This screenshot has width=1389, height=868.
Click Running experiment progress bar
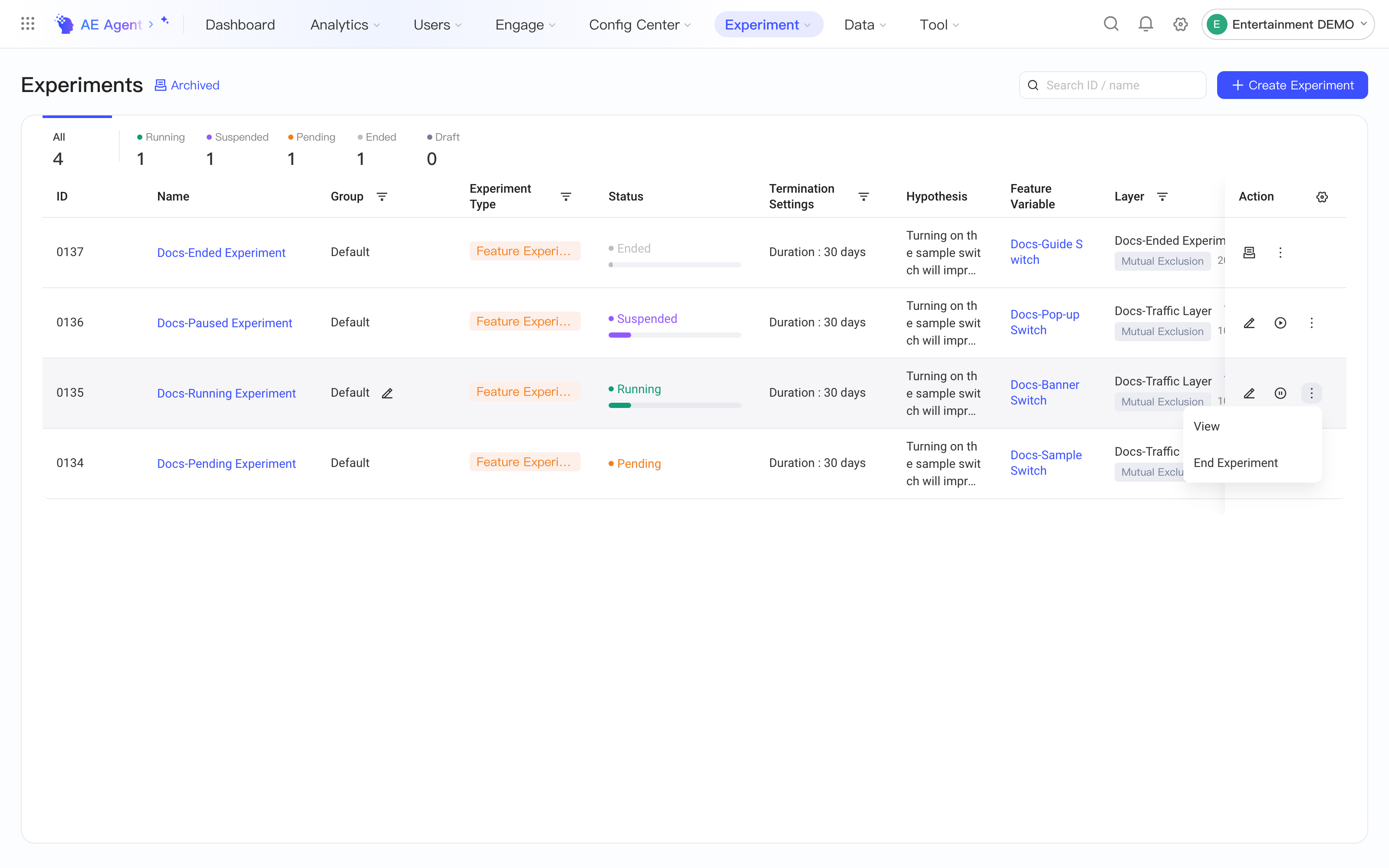pyautogui.click(x=675, y=405)
